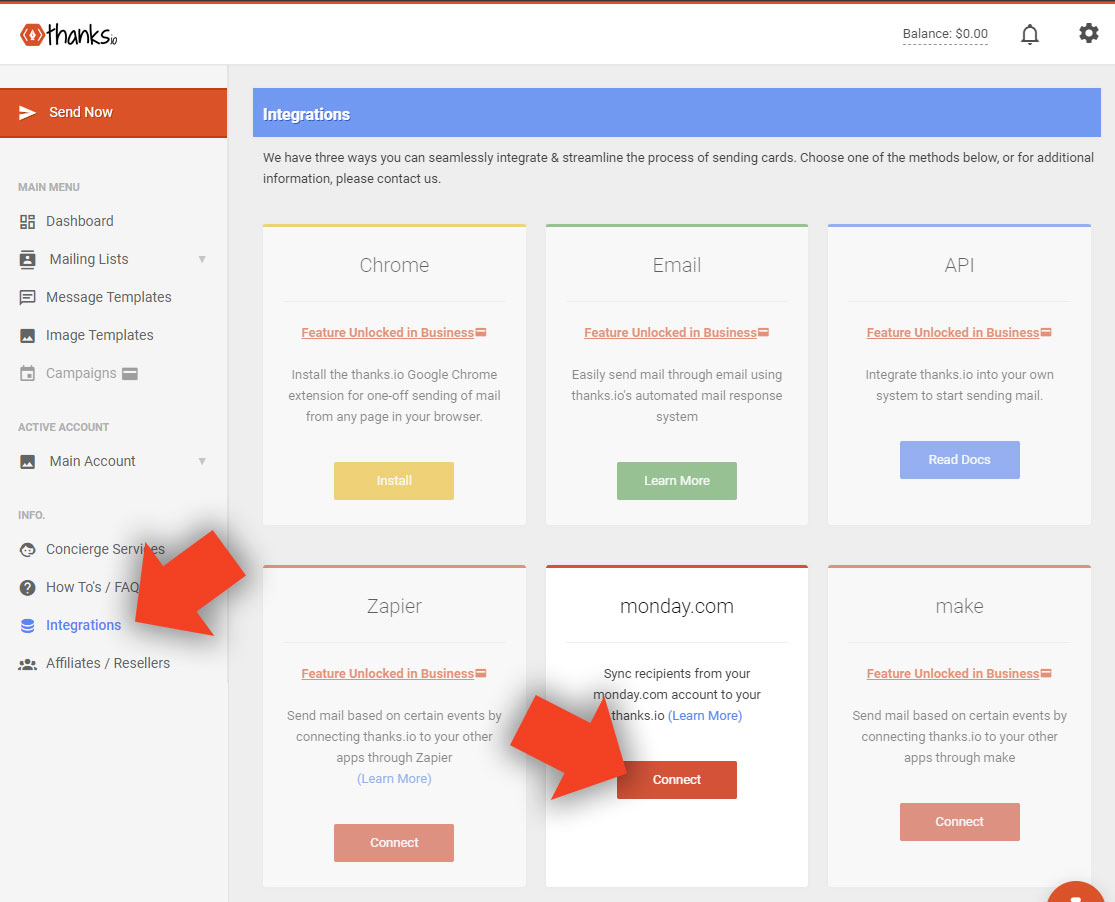Viewport: 1115px width, 902px height.
Task: Click the Message Templates icon
Action: [x=28, y=298]
